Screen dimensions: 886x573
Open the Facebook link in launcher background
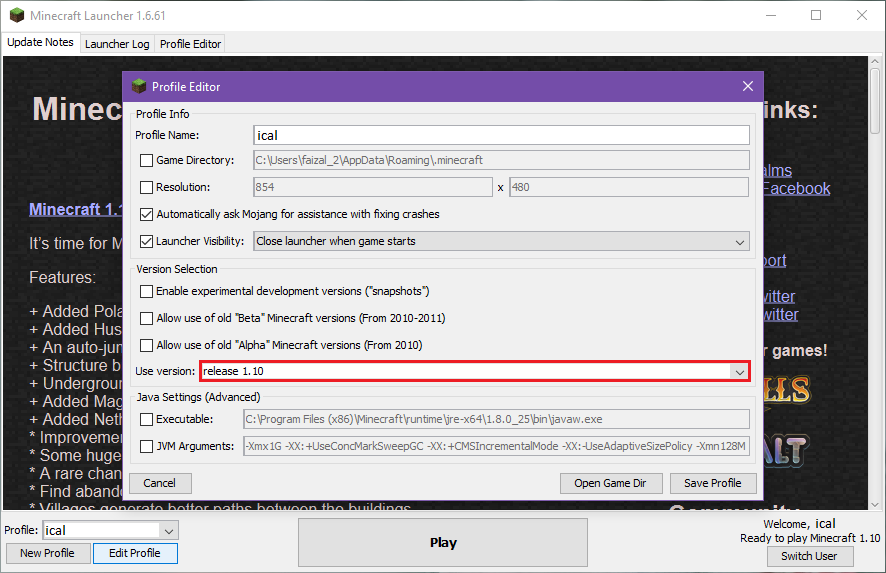(797, 188)
